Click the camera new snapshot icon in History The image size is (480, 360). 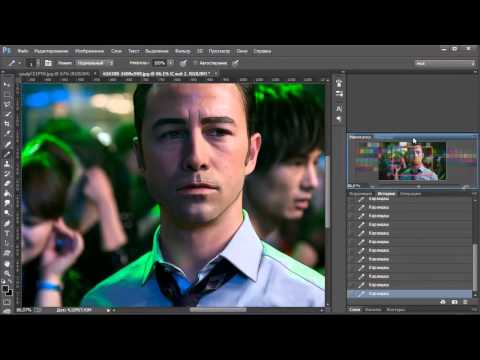[x=454, y=302]
